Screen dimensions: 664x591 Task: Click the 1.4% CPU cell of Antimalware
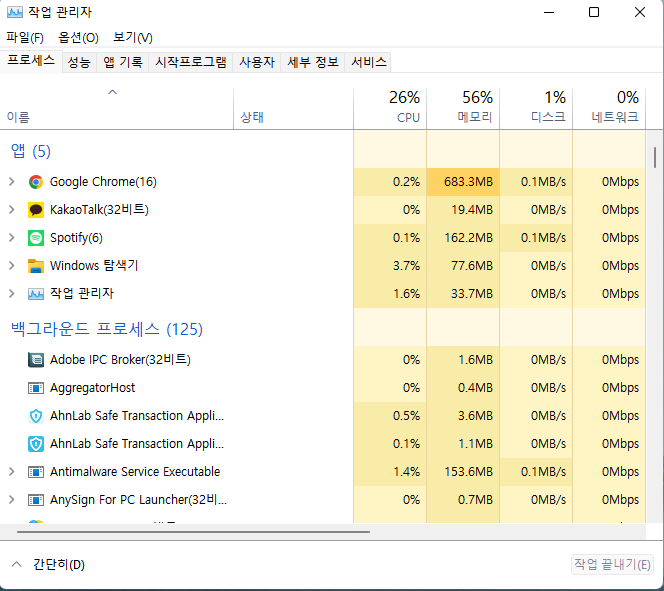390,472
